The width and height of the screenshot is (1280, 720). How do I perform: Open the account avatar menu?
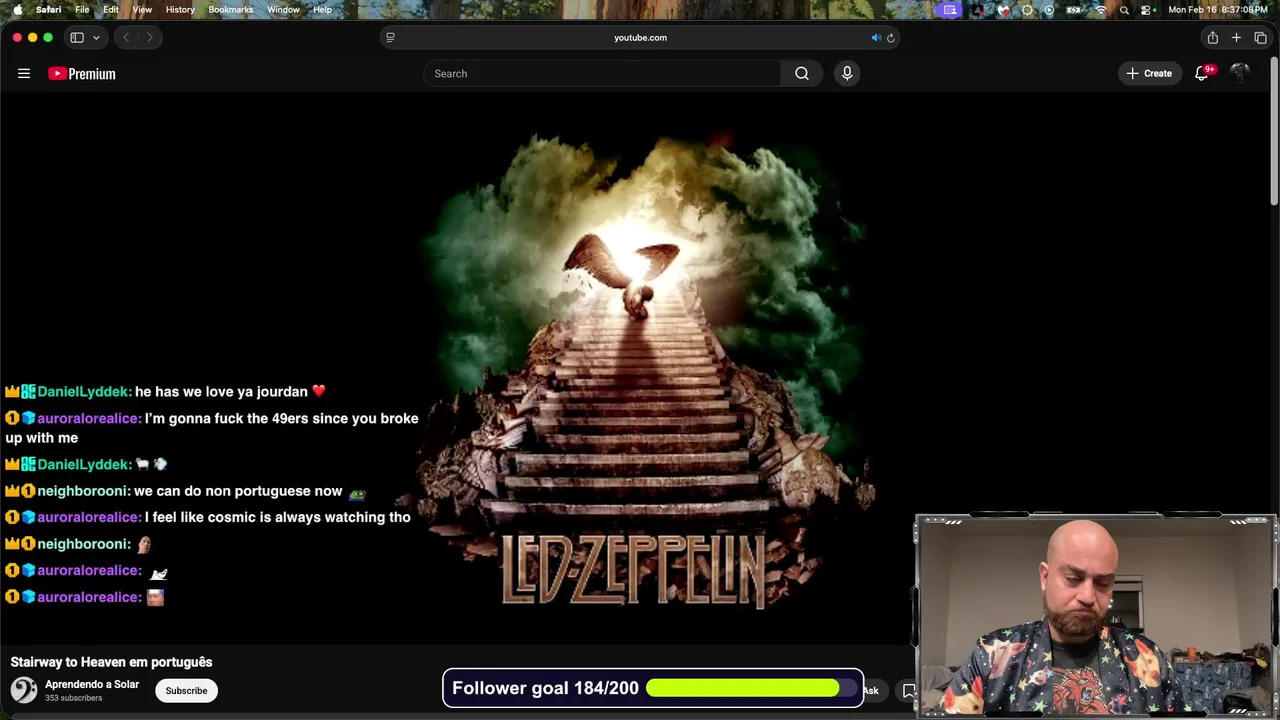coord(1240,73)
